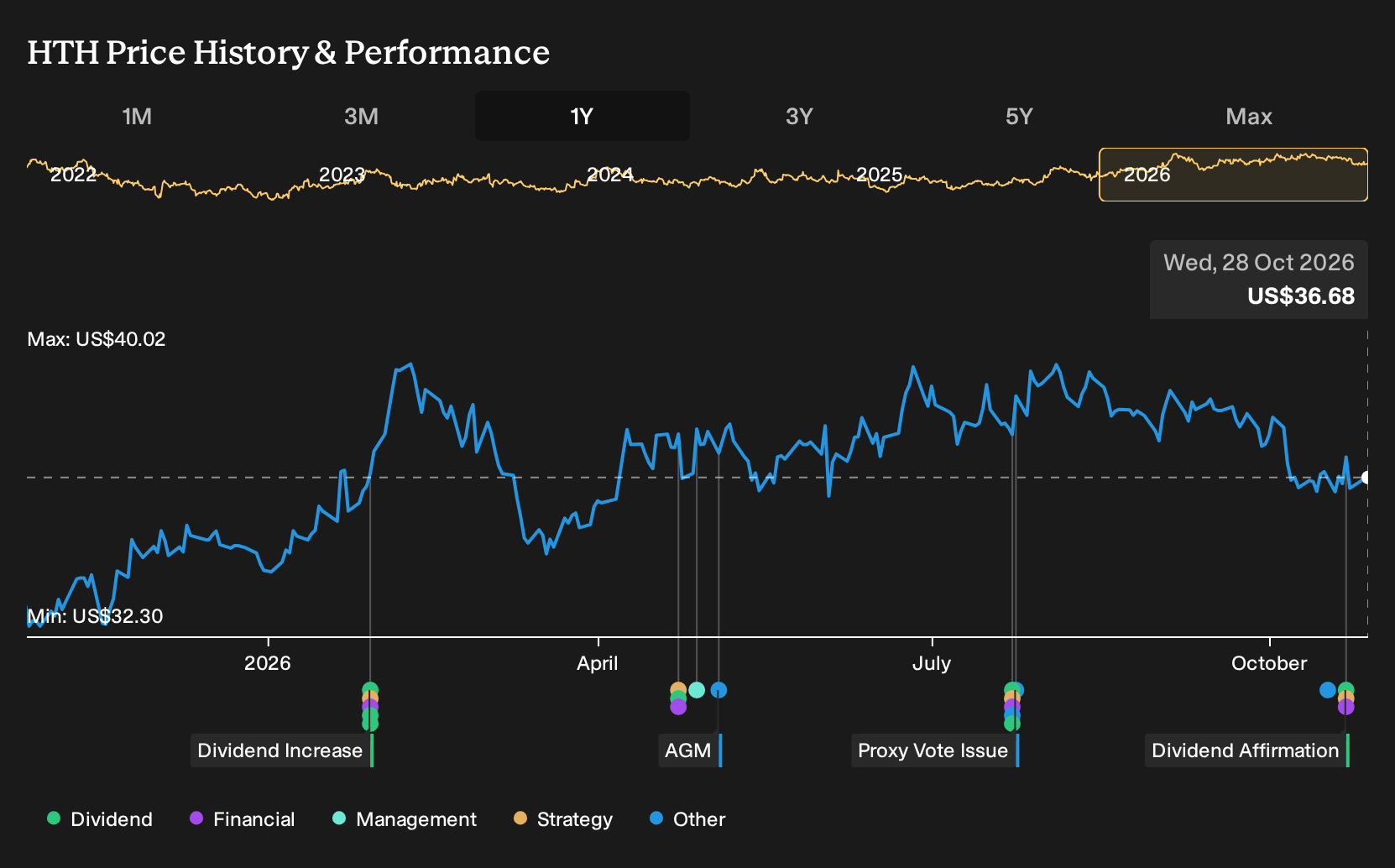Click blue Other dot directly above AGM

tap(718, 690)
